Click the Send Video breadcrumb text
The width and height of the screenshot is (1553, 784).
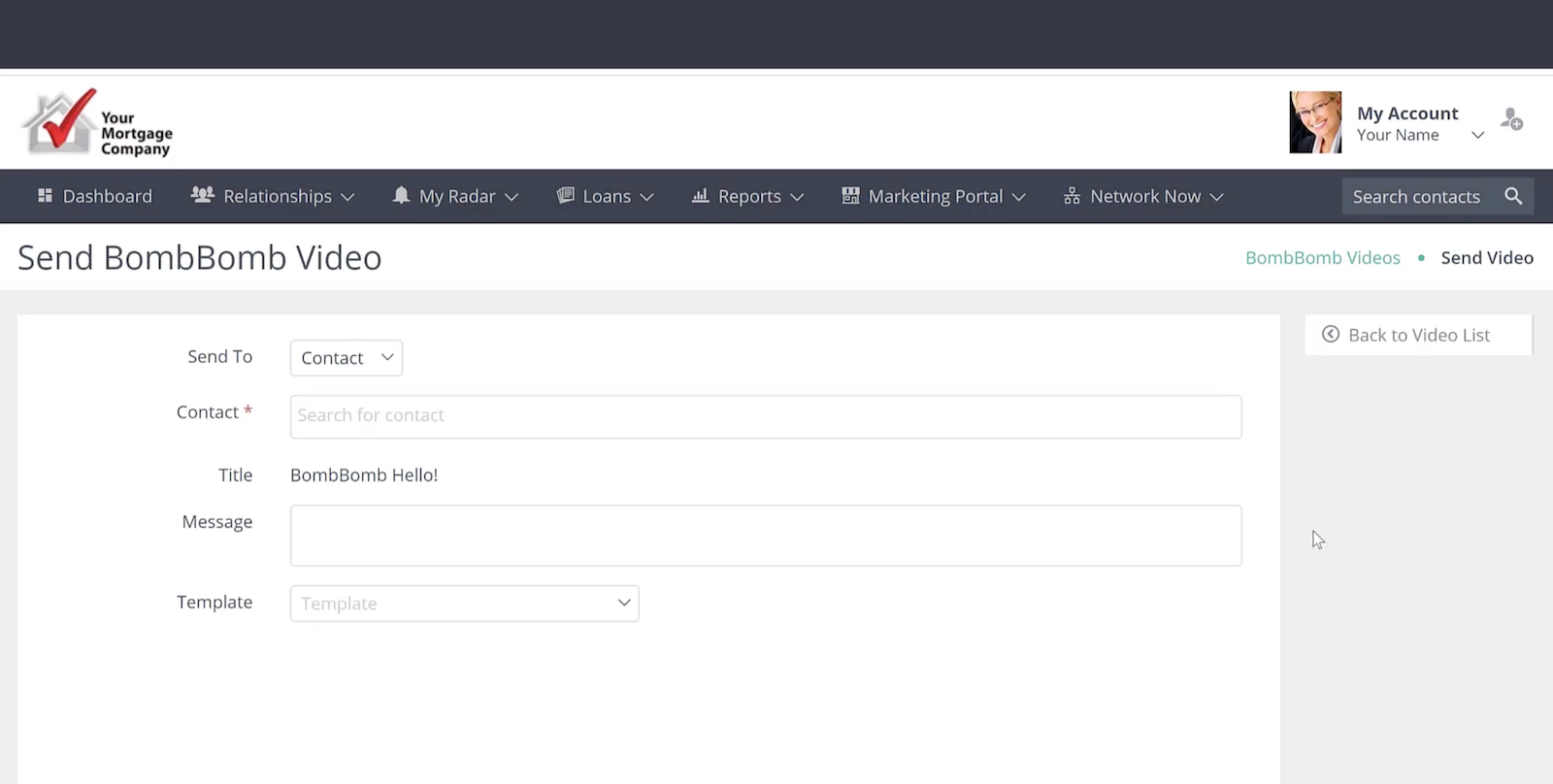coord(1487,257)
